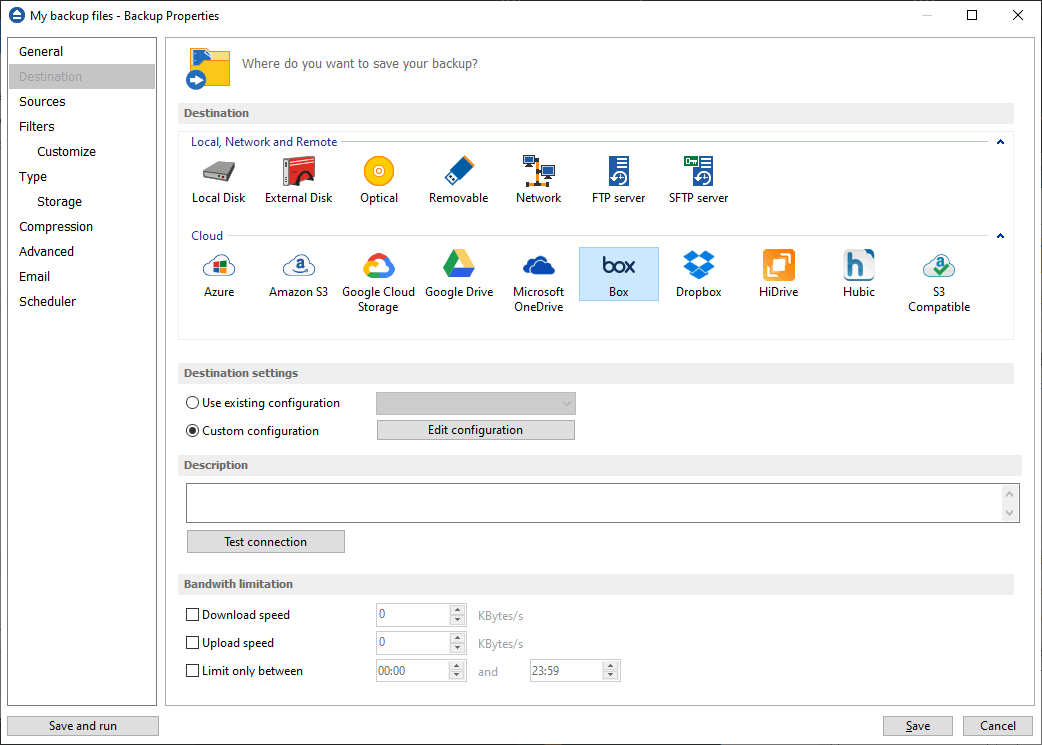Focus the Download speed number field
This screenshot has height=745, width=1042.
(413, 615)
